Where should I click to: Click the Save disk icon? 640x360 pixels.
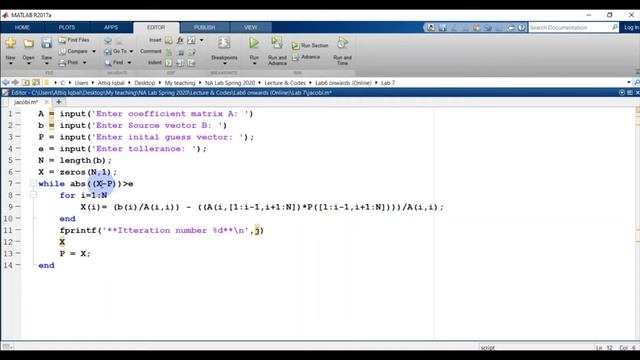[x=47, y=43]
